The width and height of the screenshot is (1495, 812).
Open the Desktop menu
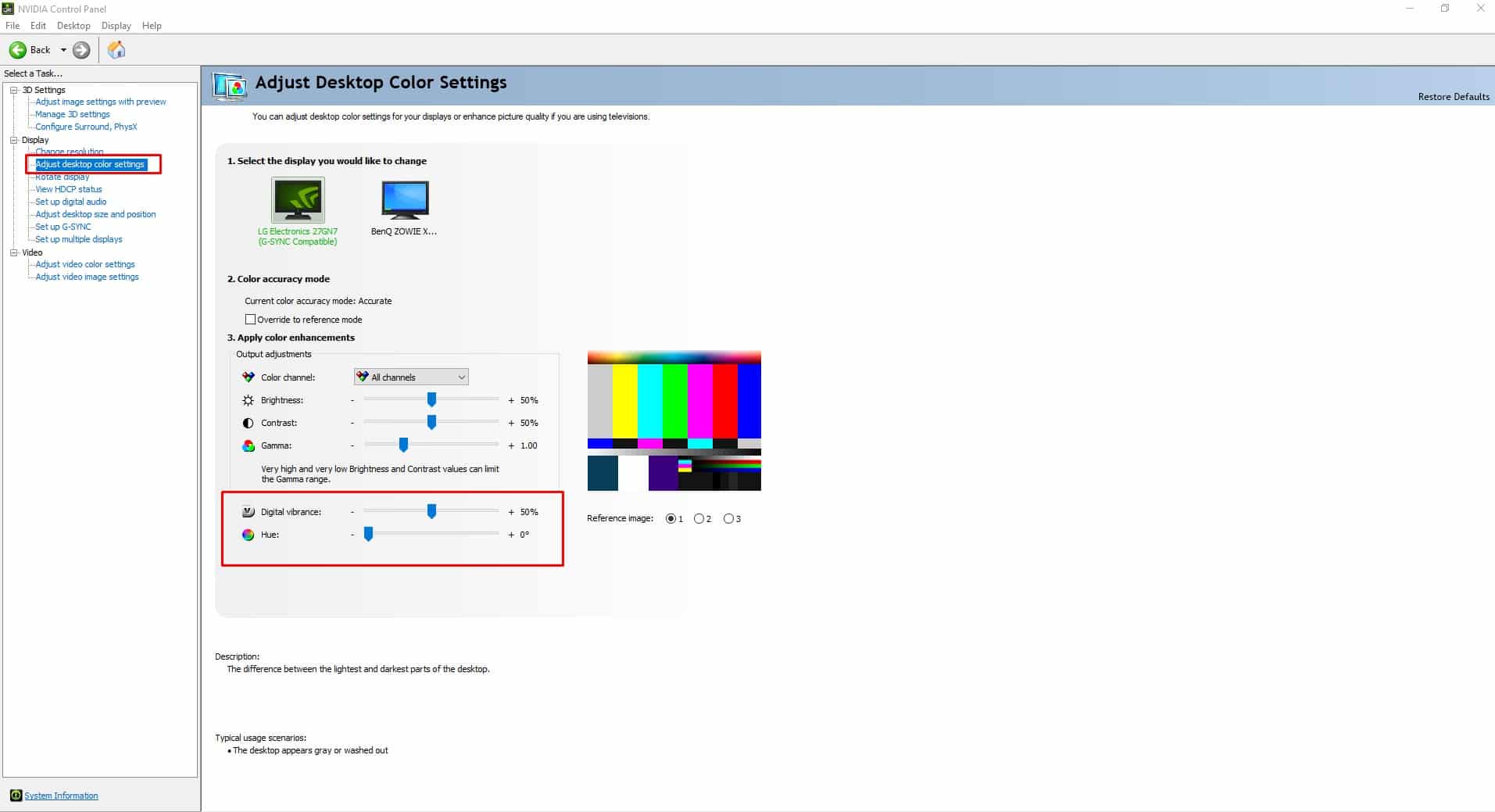73,25
